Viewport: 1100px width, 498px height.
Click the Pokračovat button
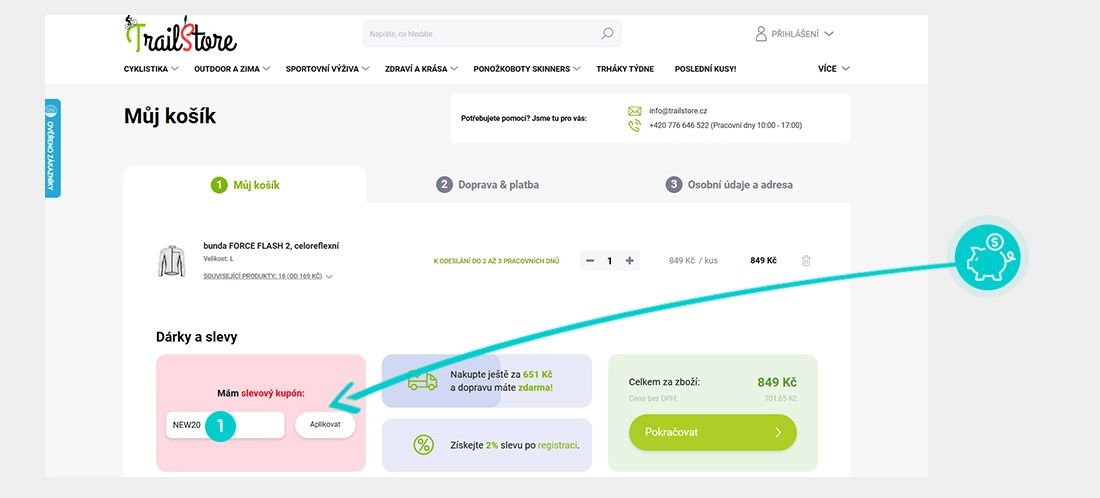713,432
